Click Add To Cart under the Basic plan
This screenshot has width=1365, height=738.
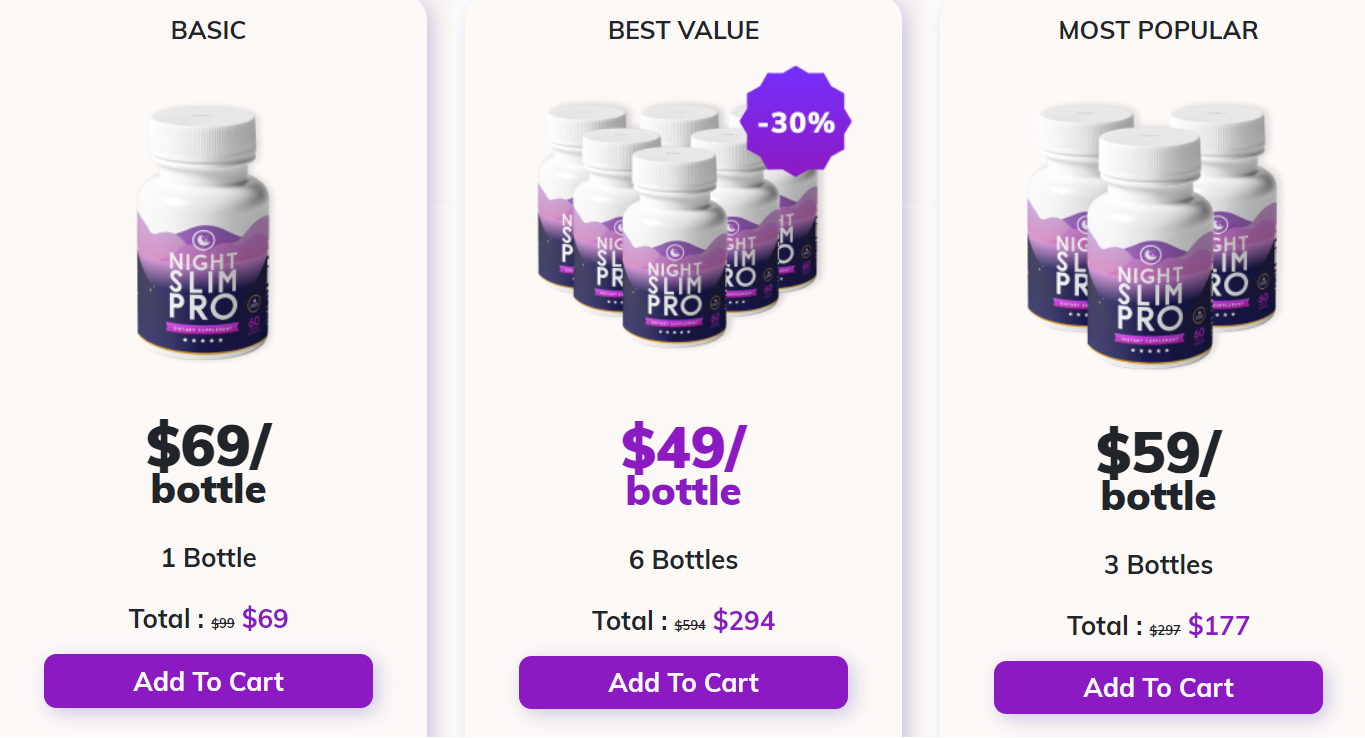pyautogui.click(x=208, y=681)
